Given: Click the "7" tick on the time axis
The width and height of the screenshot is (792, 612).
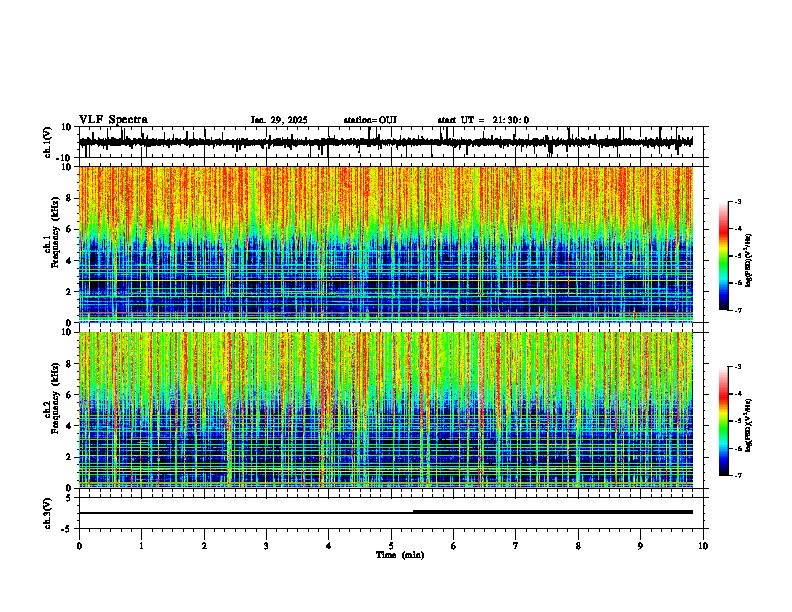Looking at the screenshot, I should (516, 546).
